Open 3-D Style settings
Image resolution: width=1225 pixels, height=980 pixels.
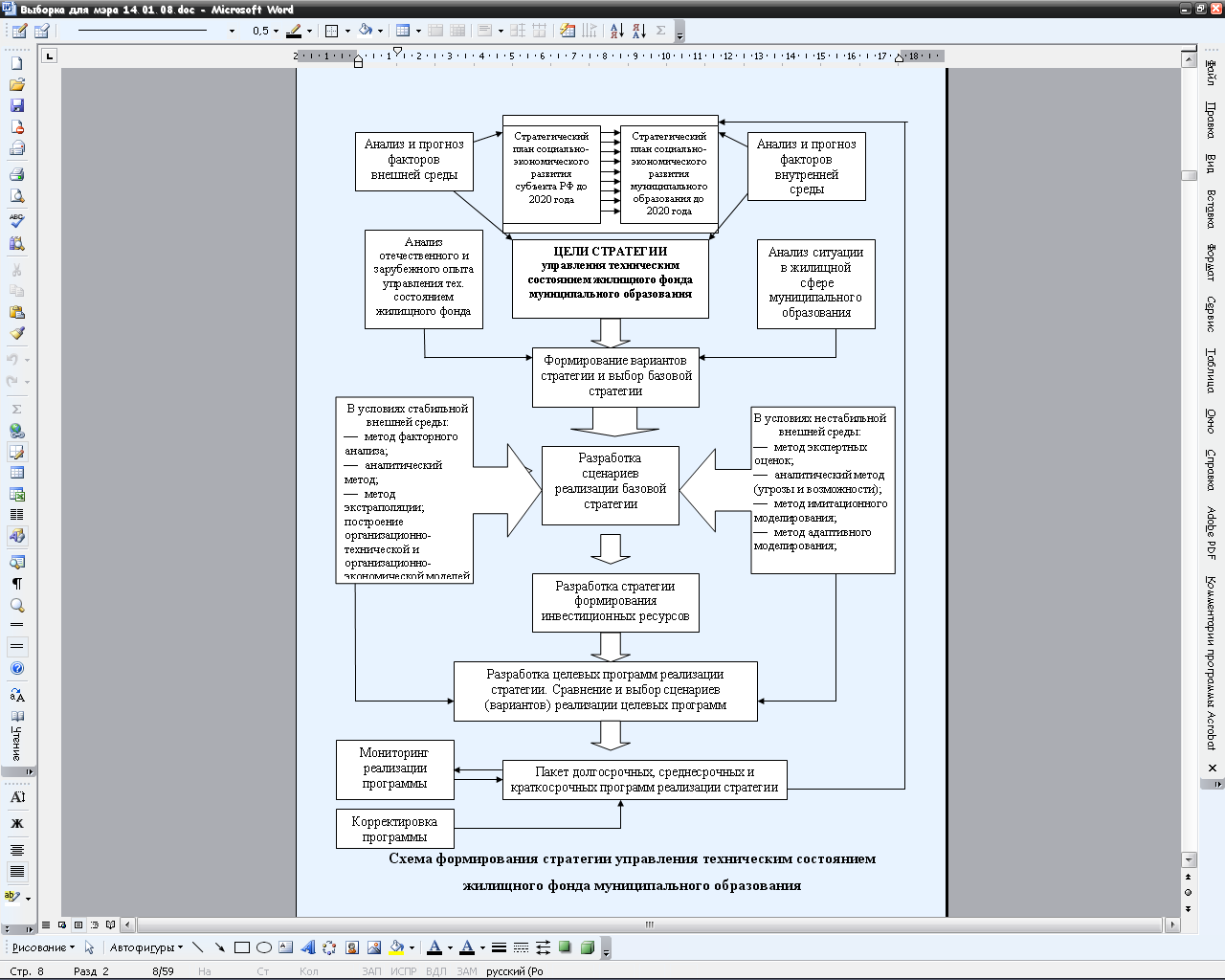pos(587,947)
